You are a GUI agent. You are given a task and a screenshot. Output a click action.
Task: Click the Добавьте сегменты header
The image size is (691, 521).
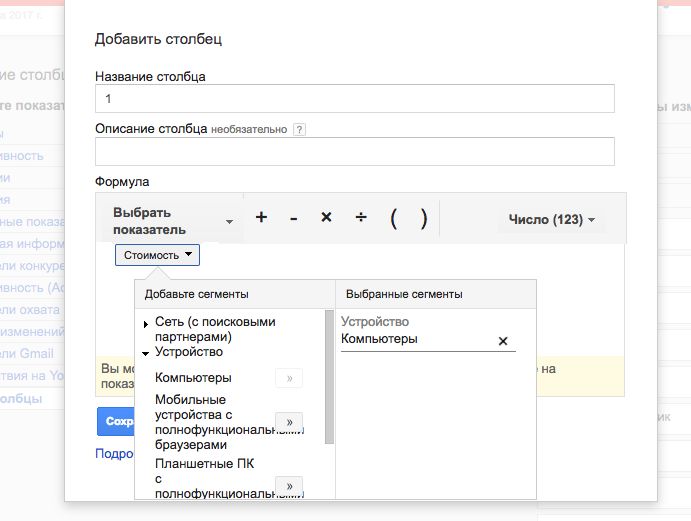(x=197, y=294)
